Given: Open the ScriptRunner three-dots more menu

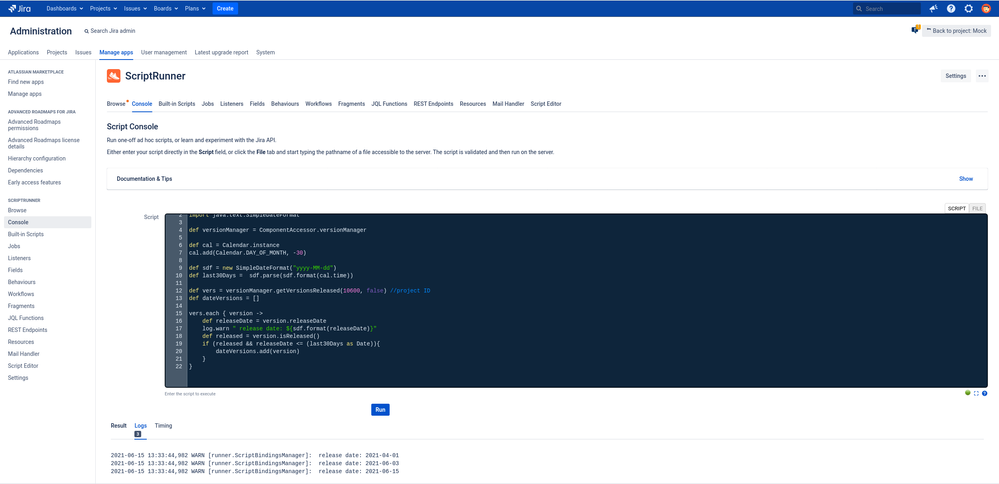Looking at the screenshot, I should 982,76.
